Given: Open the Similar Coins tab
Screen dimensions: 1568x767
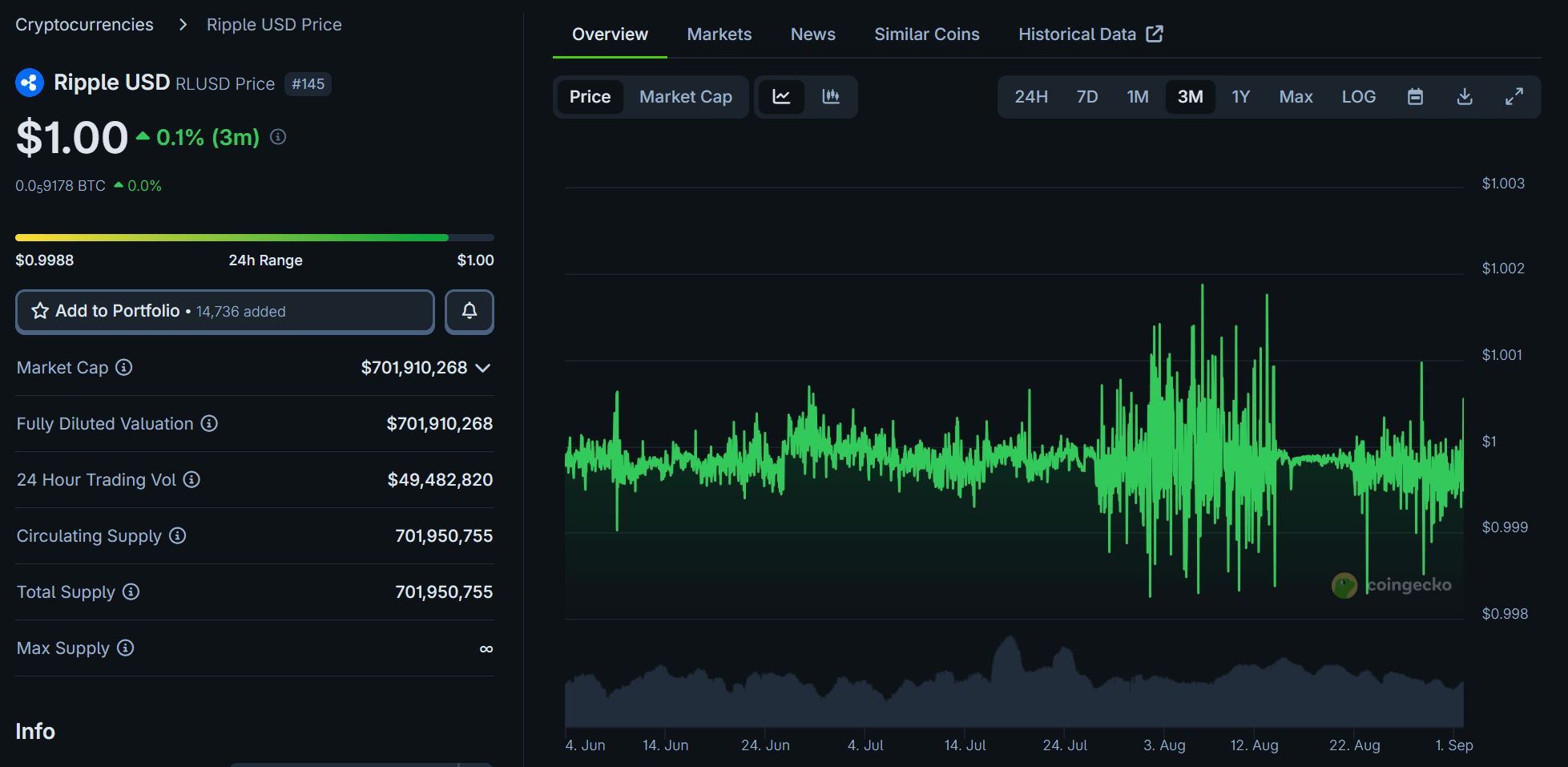Looking at the screenshot, I should (x=927, y=34).
